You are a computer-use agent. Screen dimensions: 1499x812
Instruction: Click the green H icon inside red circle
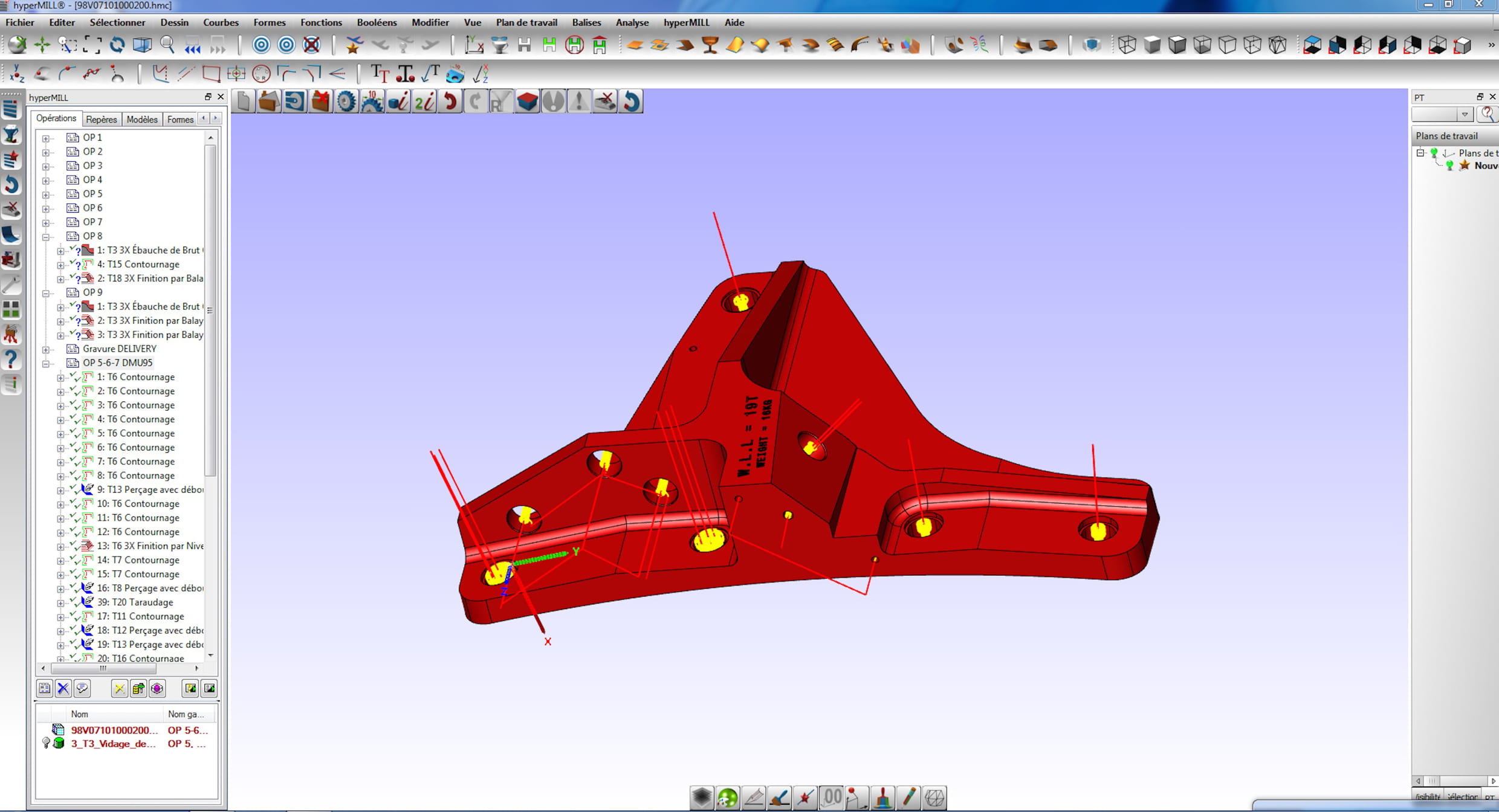tap(574, 45)
